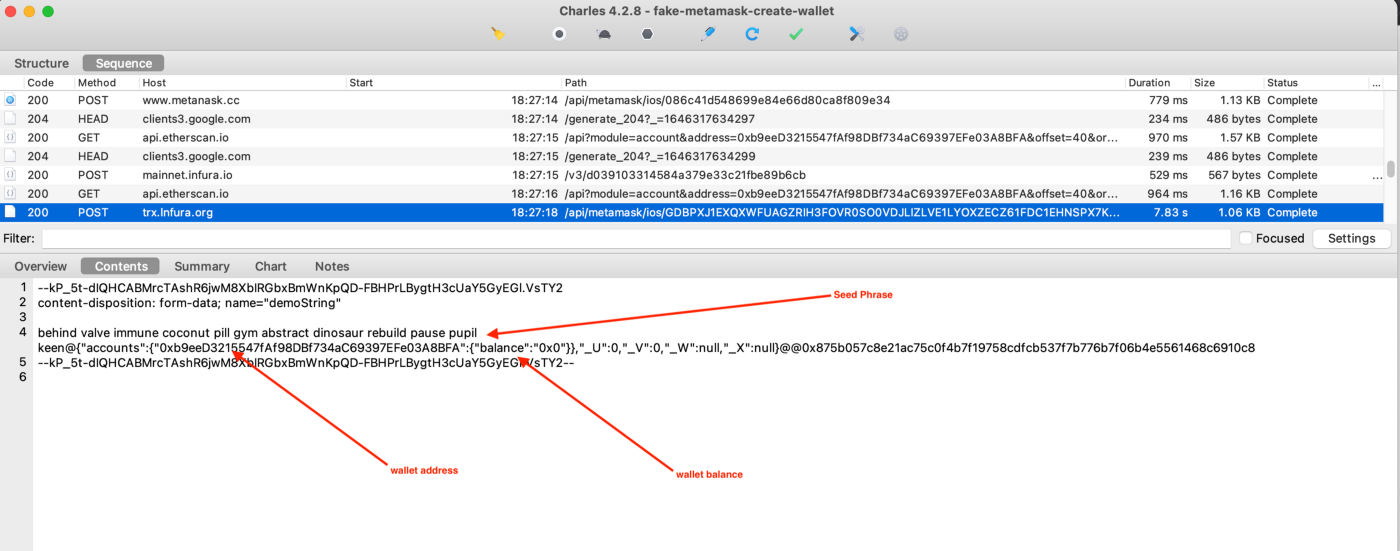The width and height of the screenshot is (1400, 551).
Task: Sort by the Duration column header
Action: tap(1149, 82)
